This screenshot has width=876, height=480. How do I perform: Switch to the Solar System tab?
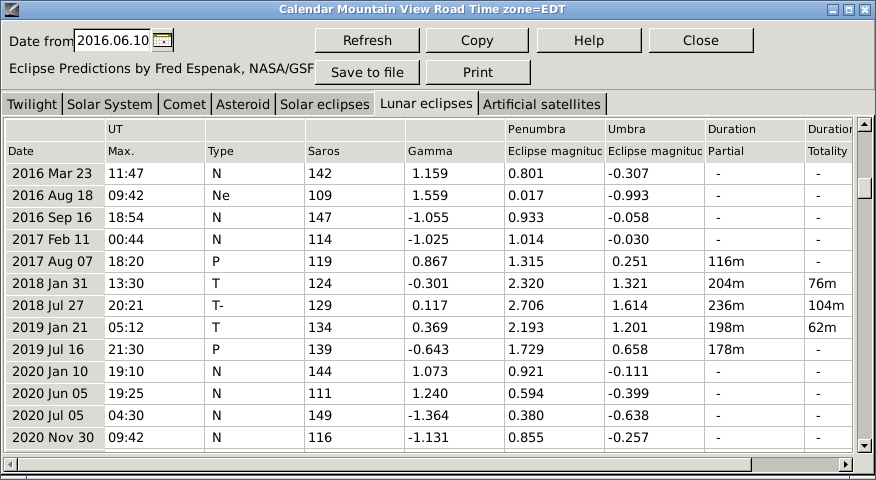[x=110, y=104]
